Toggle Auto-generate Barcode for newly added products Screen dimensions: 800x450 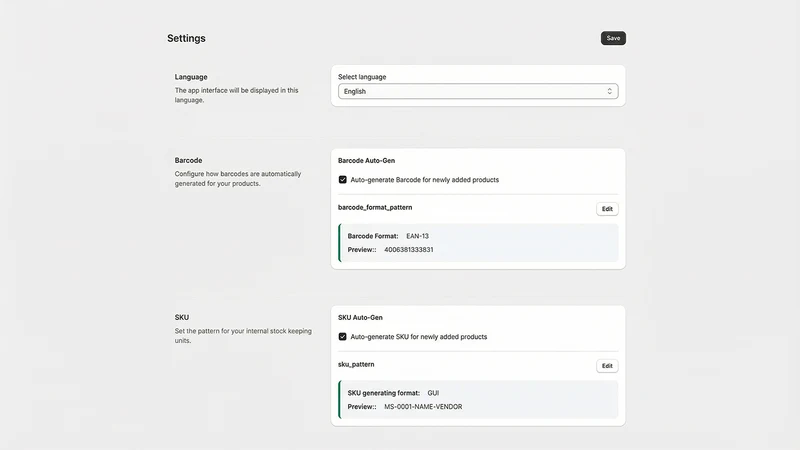(x=342, y=180)
